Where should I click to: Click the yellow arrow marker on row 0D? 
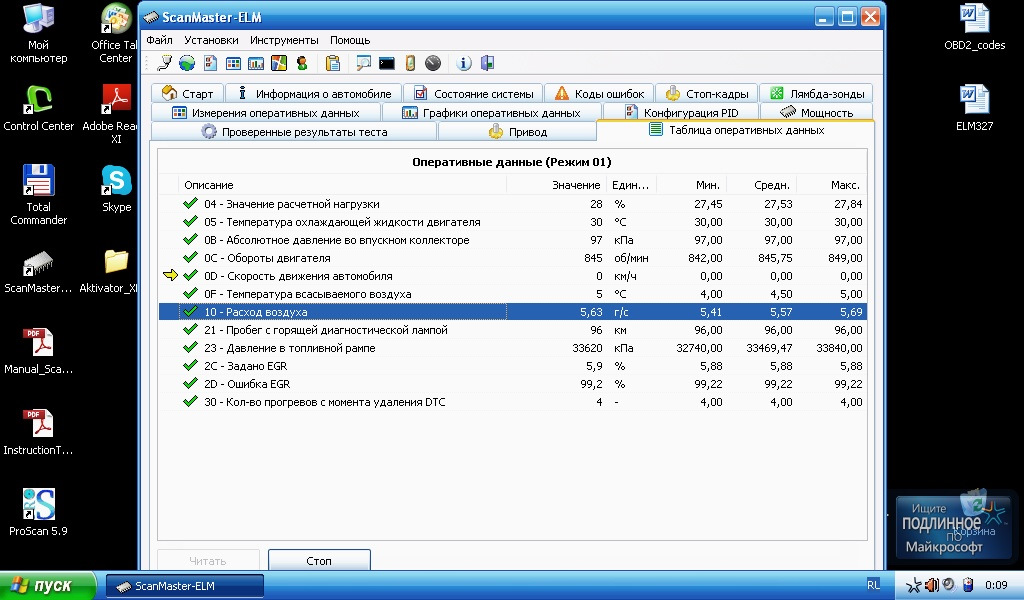click(x=170, y=276)
